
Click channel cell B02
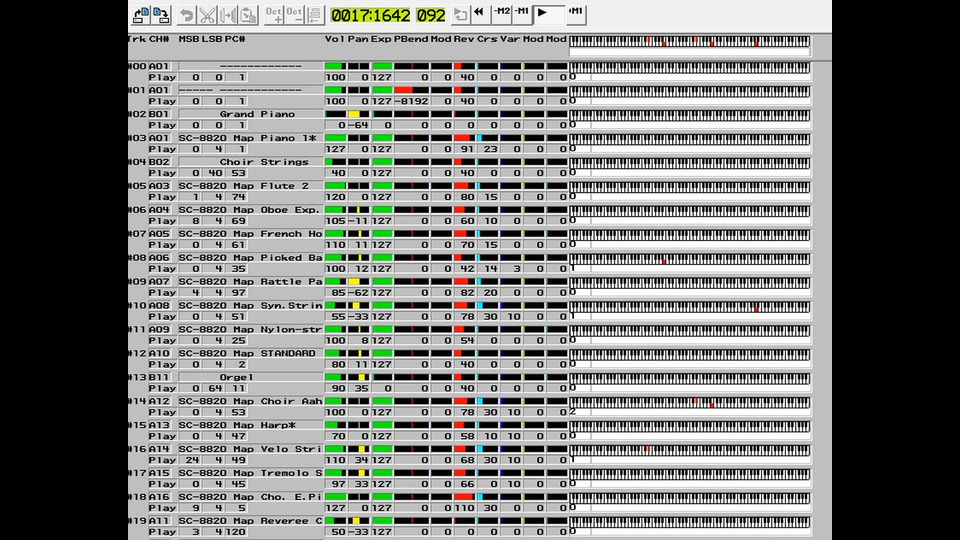pyautogui.click(x=162, y=162)
